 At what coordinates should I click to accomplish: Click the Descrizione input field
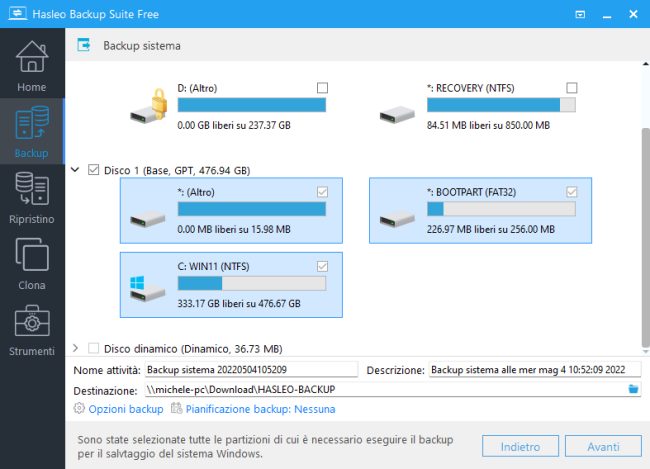click(x=535, y=369)
